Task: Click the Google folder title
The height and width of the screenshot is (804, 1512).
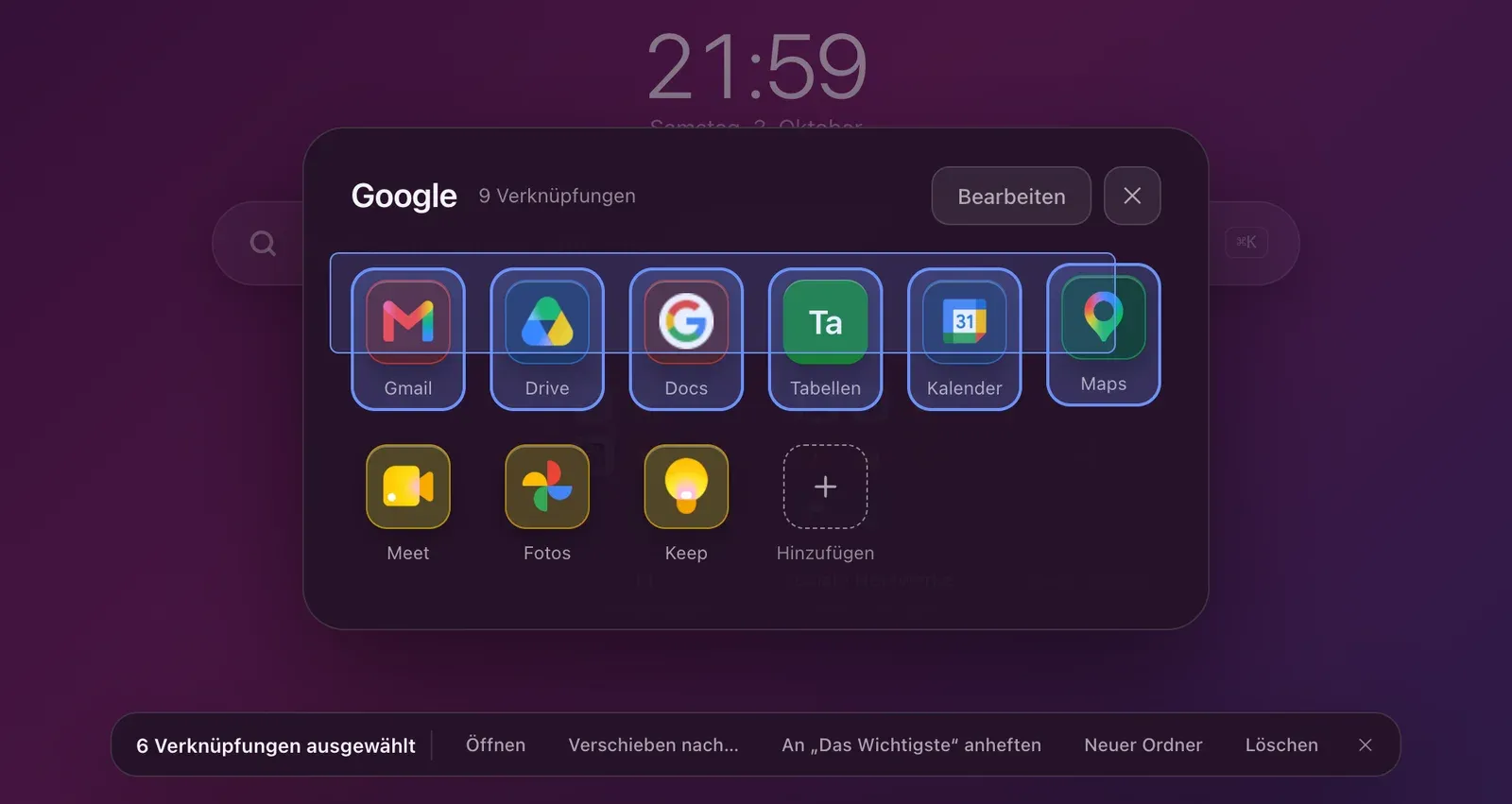Action: (404, 196)
